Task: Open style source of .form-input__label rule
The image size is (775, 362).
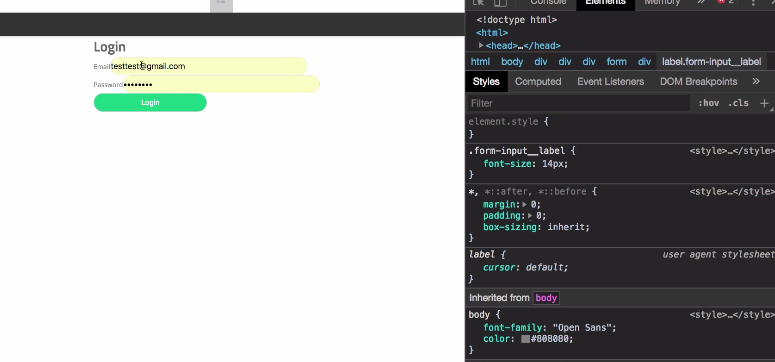Action: (x=732, y=151)
